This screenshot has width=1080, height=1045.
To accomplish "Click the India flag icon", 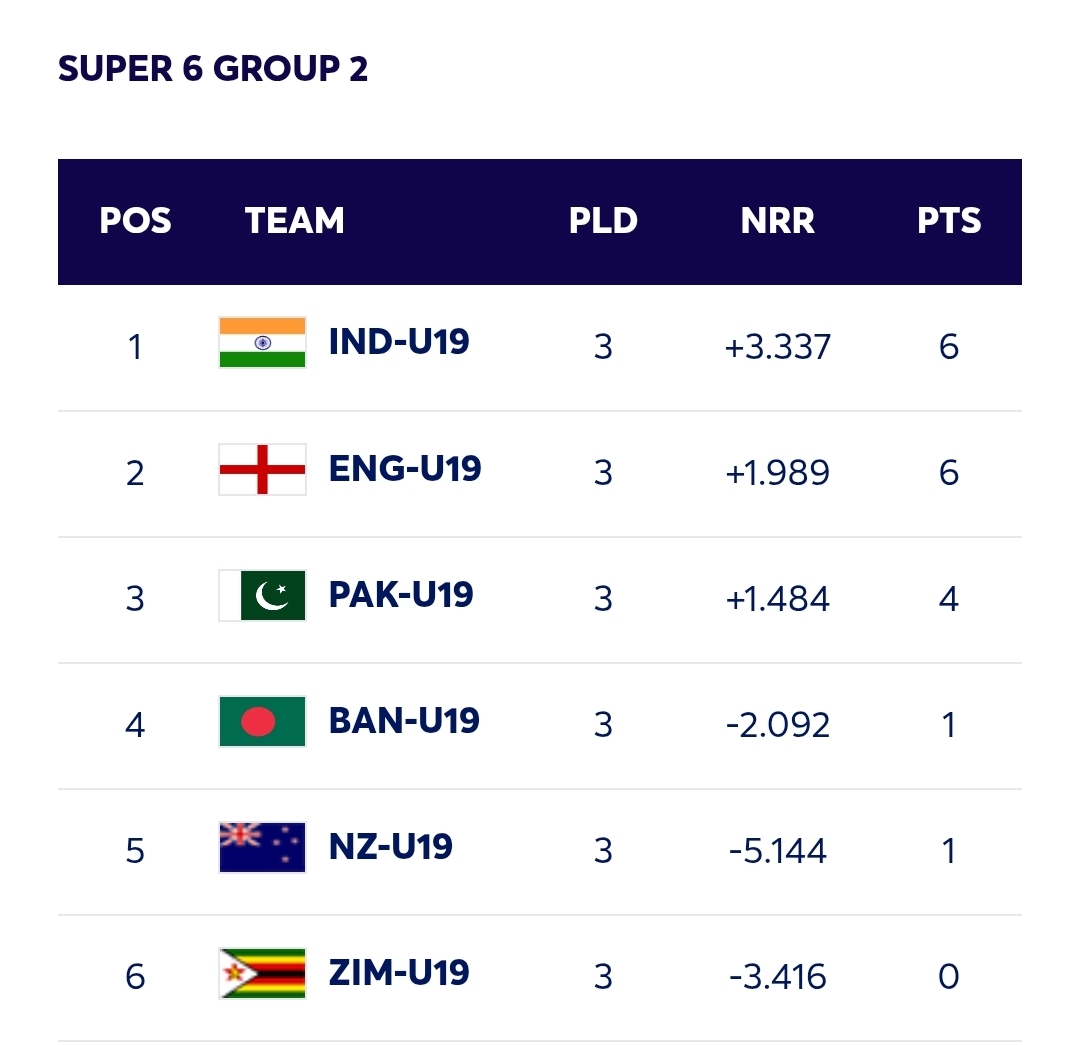I will pyautogui.click(x=262, y=343).
